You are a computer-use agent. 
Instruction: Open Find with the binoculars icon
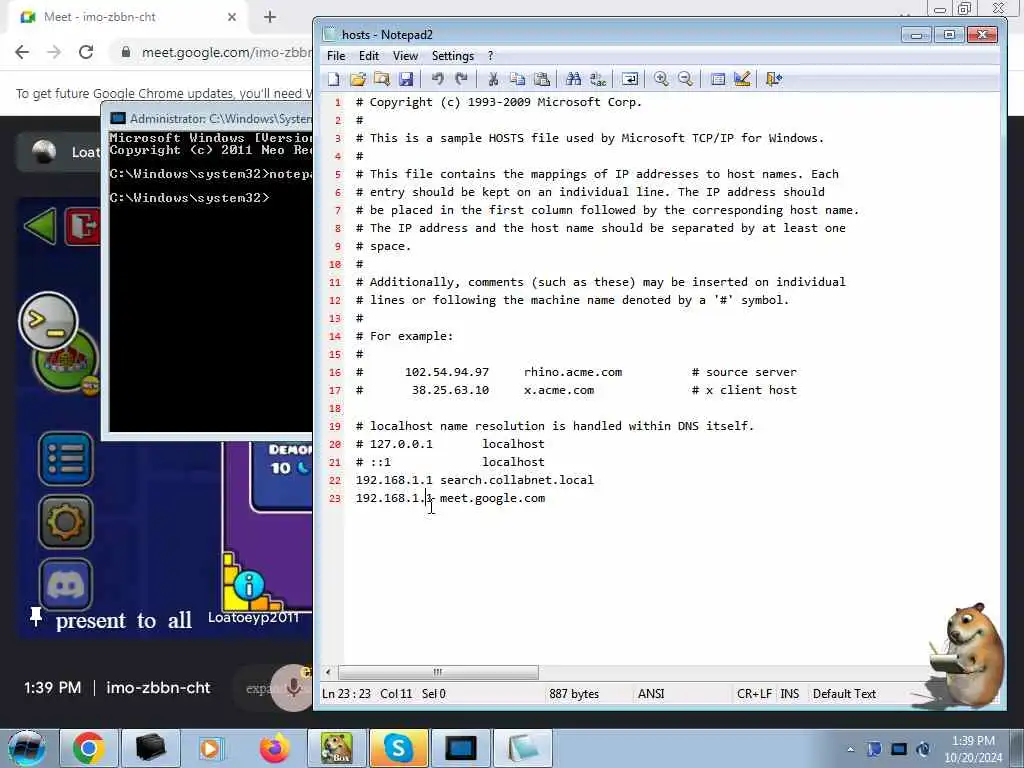click(x=573, y=79)
